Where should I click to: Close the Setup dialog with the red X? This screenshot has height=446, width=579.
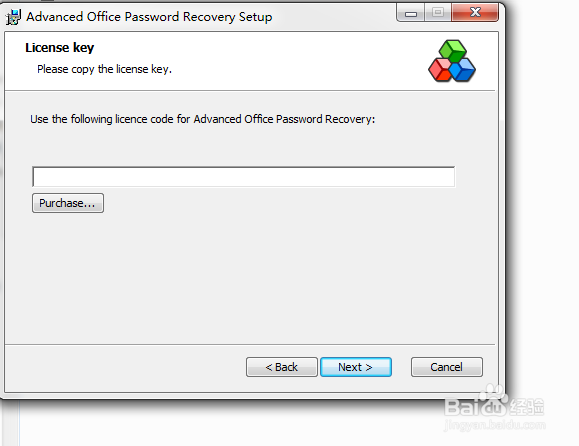[x=475, y=13]
